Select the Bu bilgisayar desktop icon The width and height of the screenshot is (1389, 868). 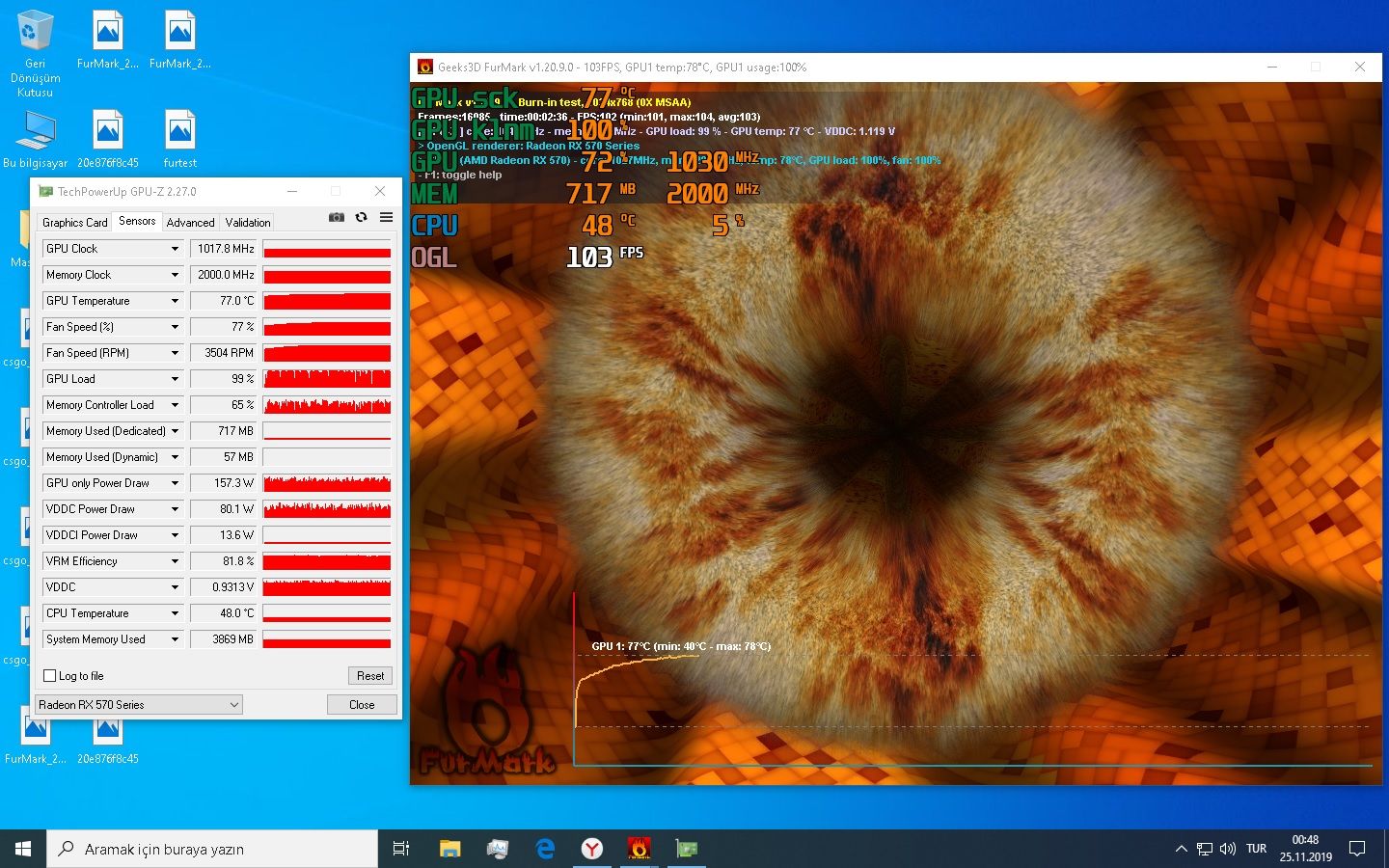(x=36, y=140)
